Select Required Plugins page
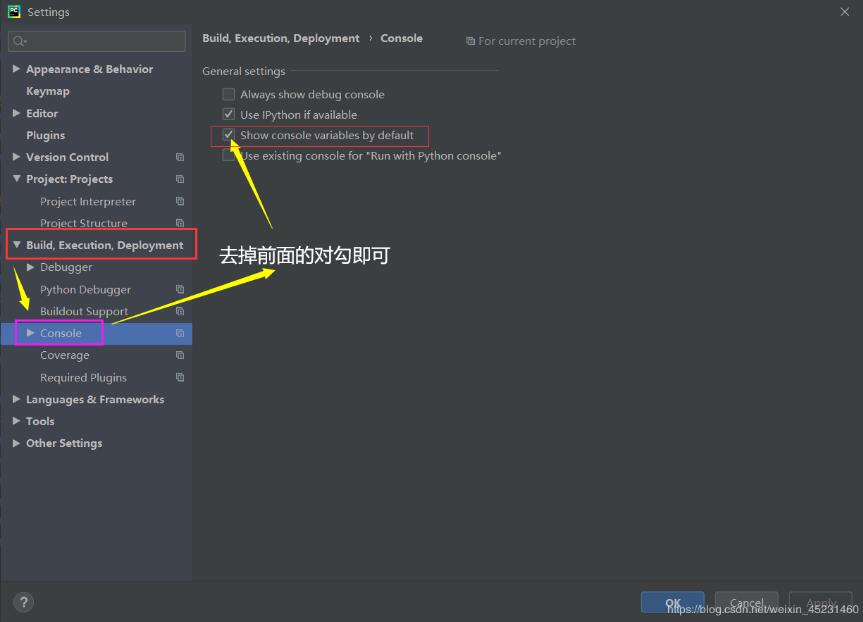Screen dimensions: 863x622 pos(83,378)
